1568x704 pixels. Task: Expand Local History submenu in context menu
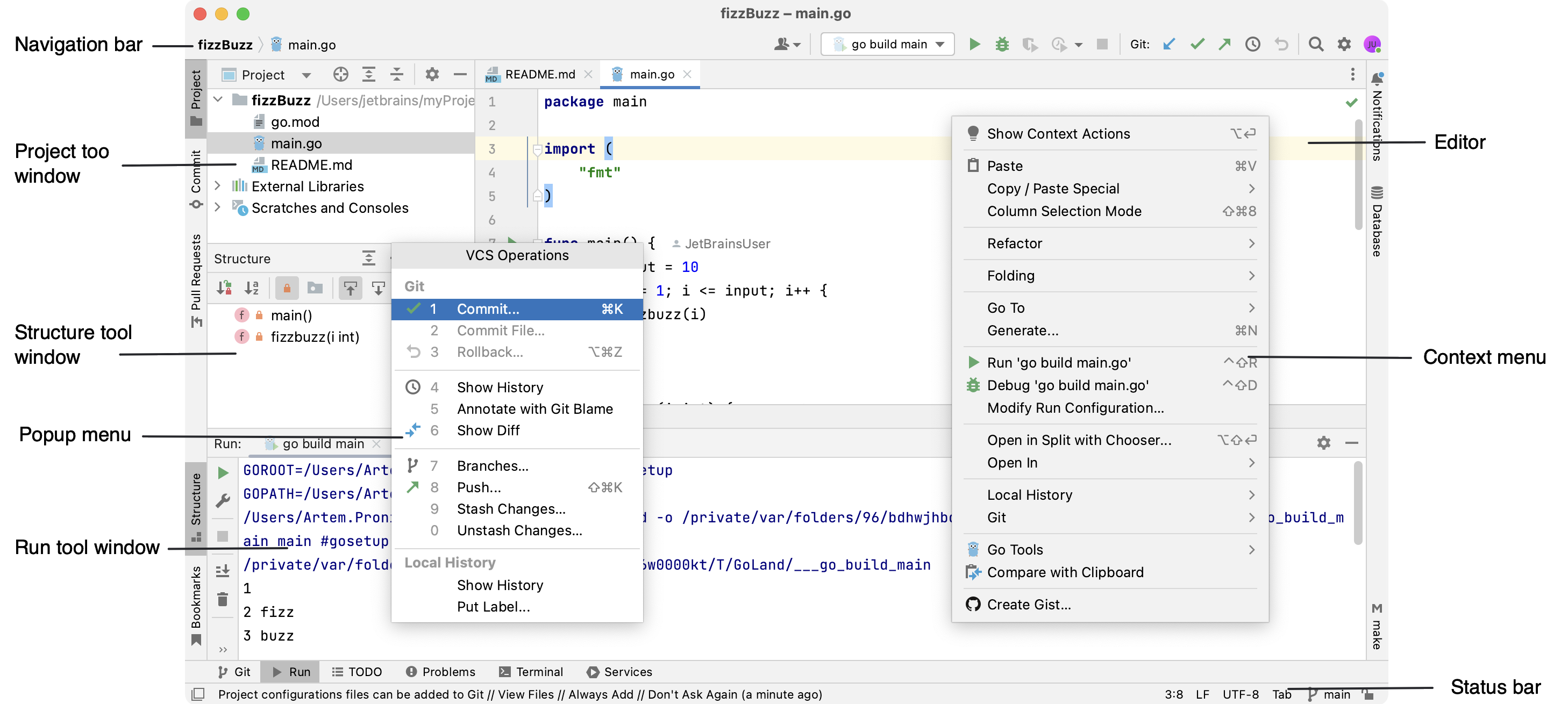click(x=1111, y=495)
